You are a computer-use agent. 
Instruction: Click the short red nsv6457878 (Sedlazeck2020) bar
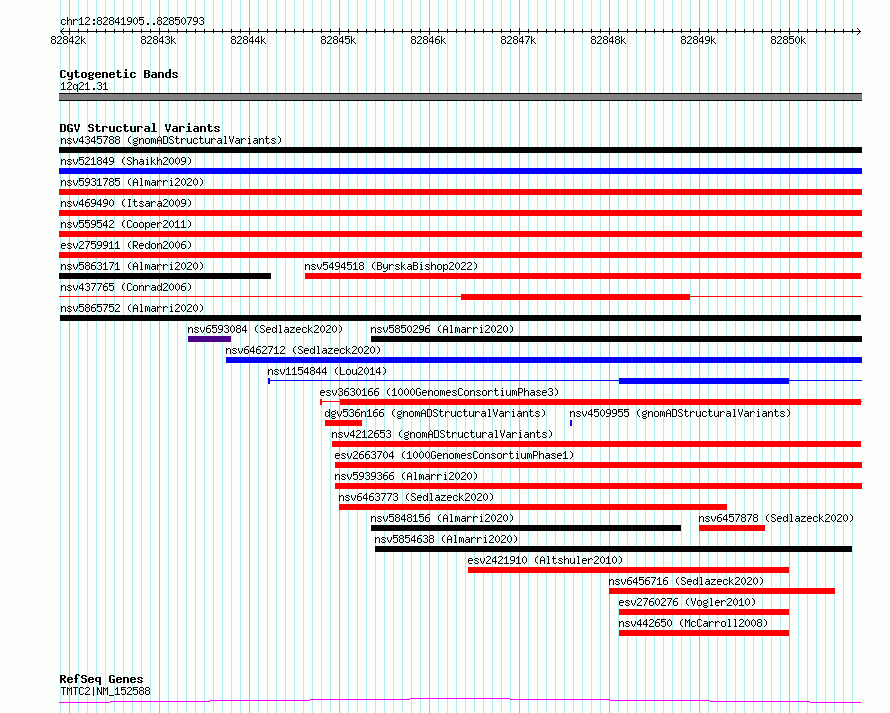732,528
